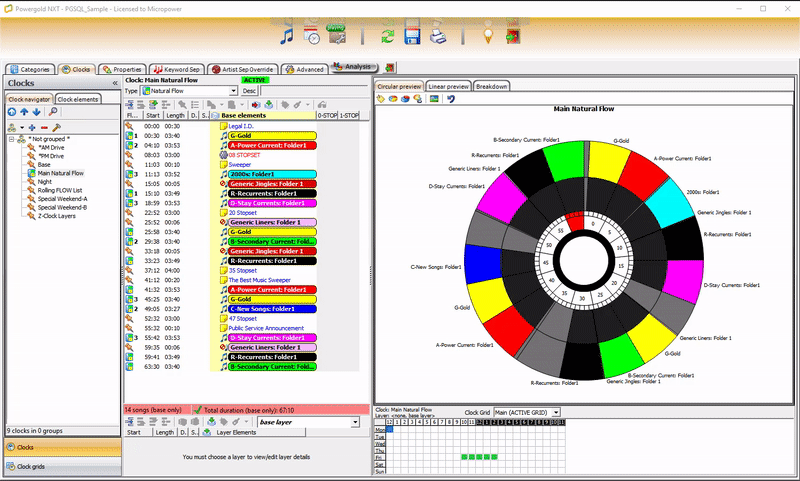Click the calendar clock scheduling icon

tap(312, 36)
